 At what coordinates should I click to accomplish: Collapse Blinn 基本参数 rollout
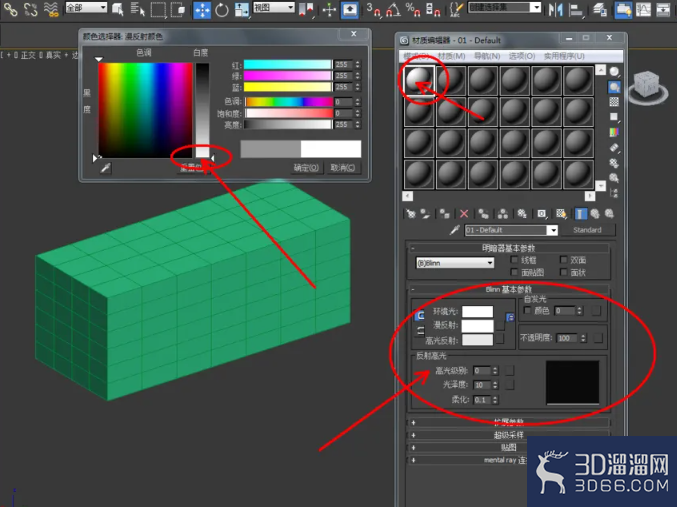508,289
